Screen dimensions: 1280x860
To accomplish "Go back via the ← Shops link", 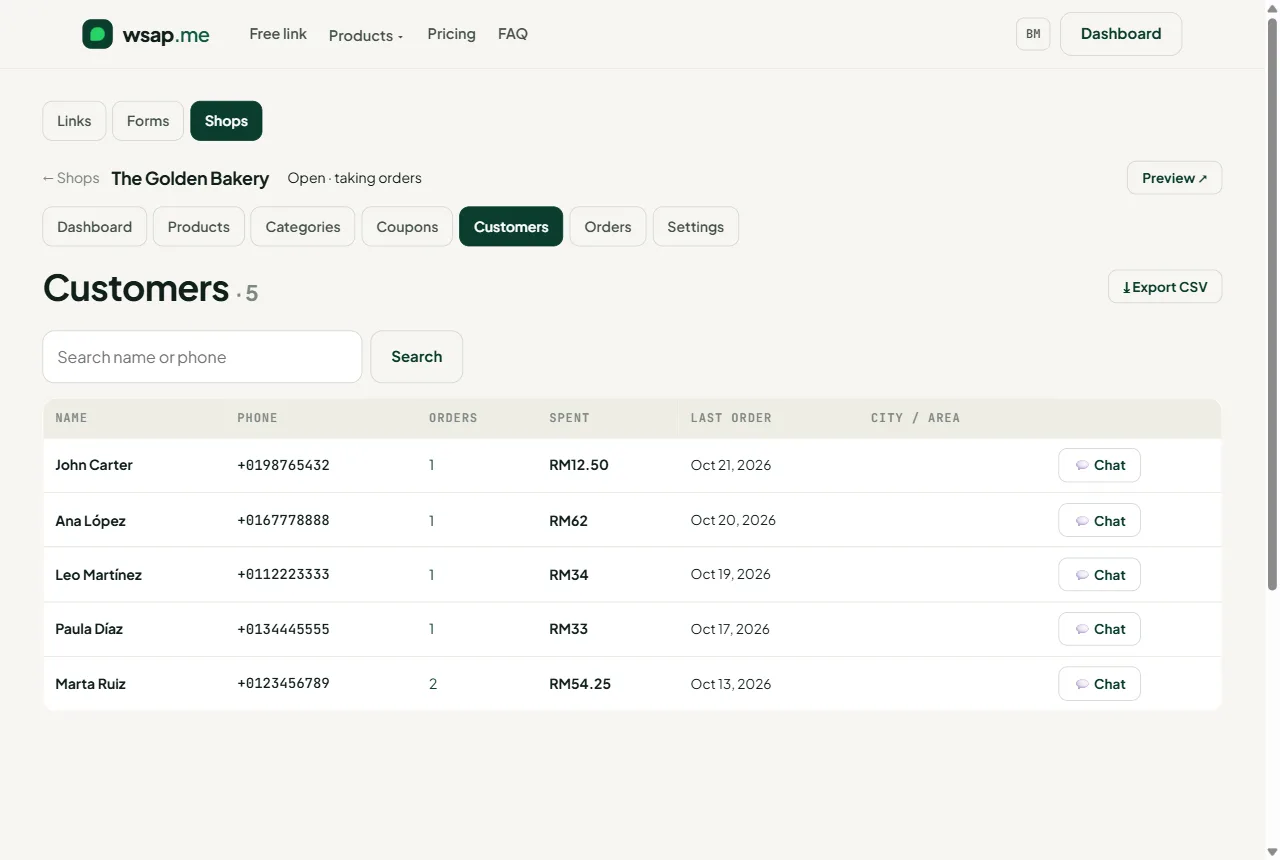I will click(71, 178).
